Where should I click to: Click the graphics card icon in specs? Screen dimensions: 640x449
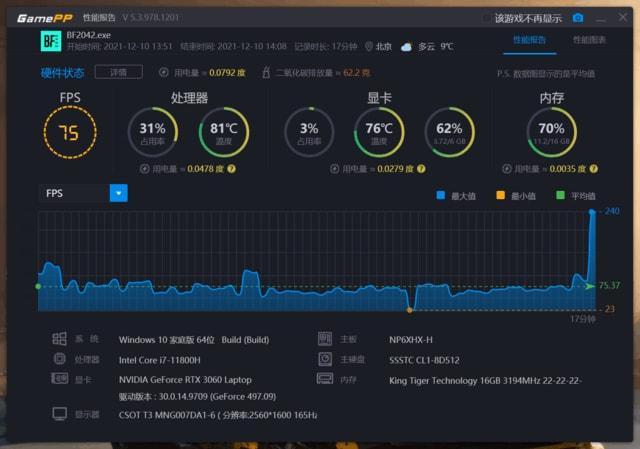click(60, 379)
